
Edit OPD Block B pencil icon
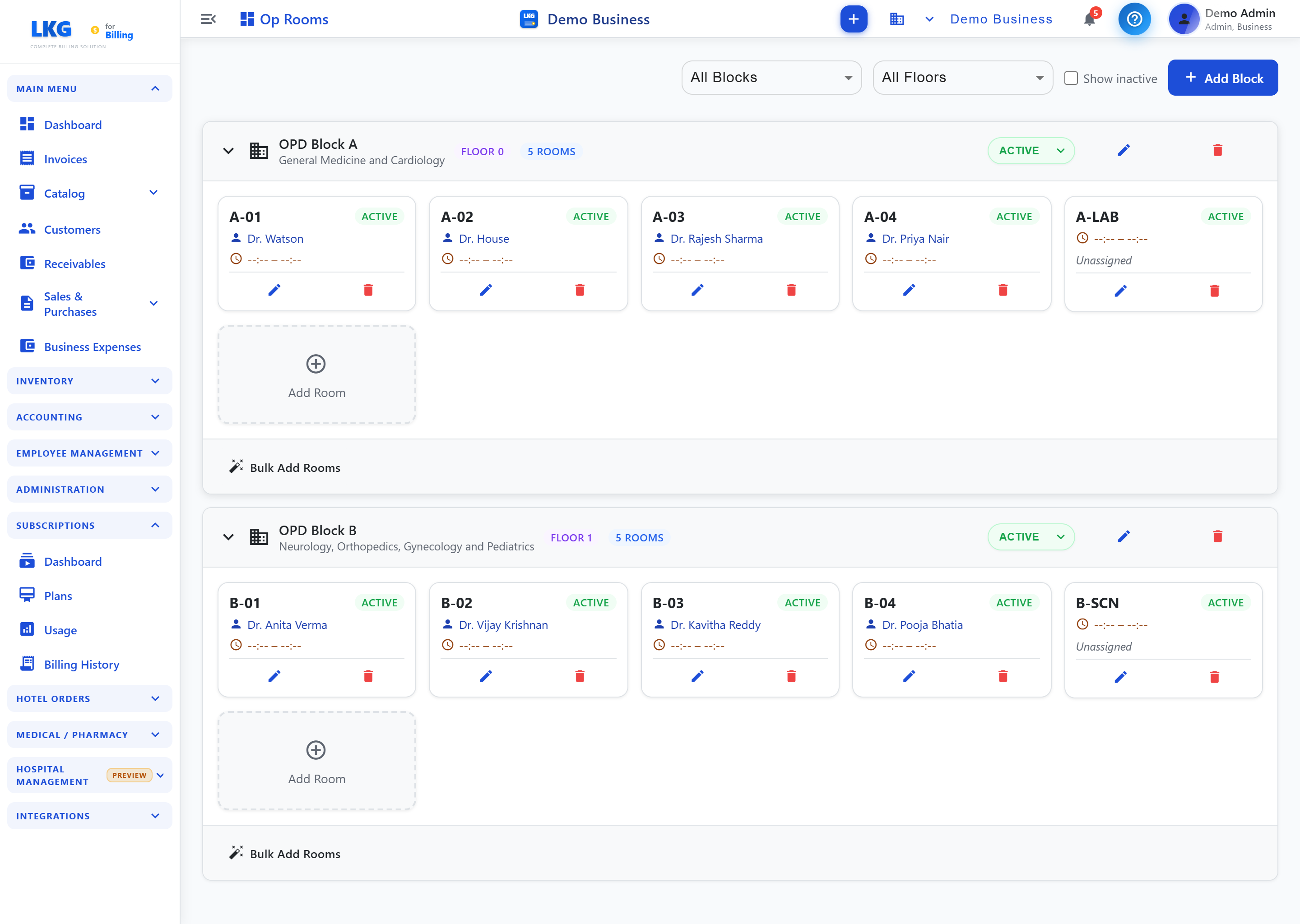[x=1124, y=536]
